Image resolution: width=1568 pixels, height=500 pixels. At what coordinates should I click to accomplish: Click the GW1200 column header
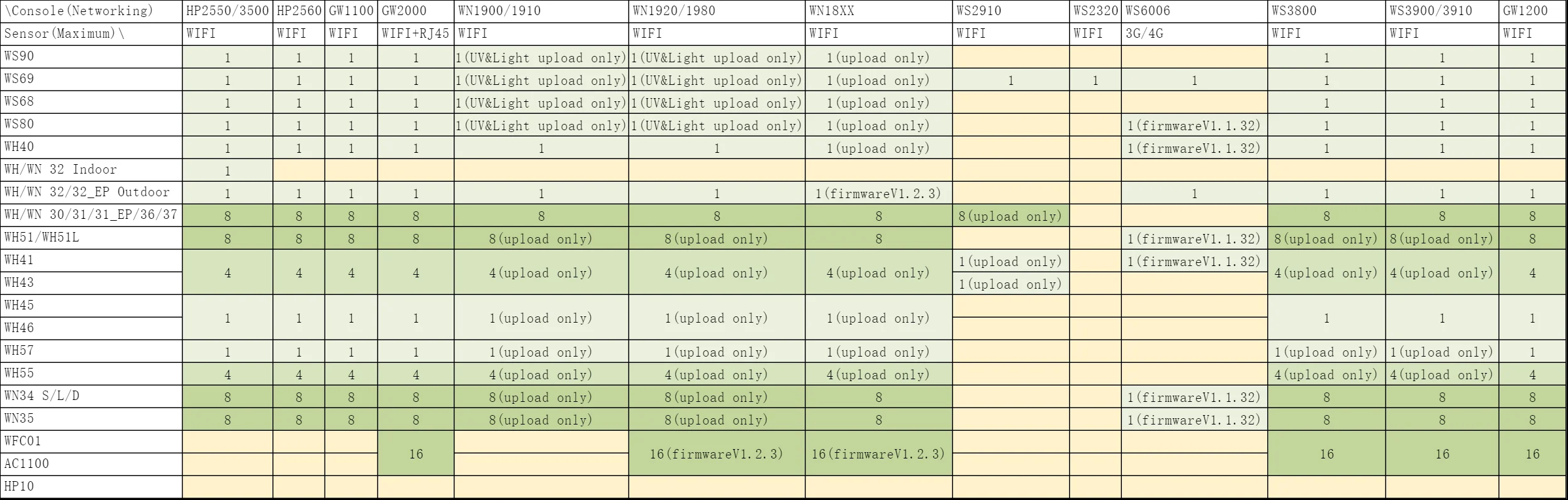pyautogui.click(x=1533, y=11)
